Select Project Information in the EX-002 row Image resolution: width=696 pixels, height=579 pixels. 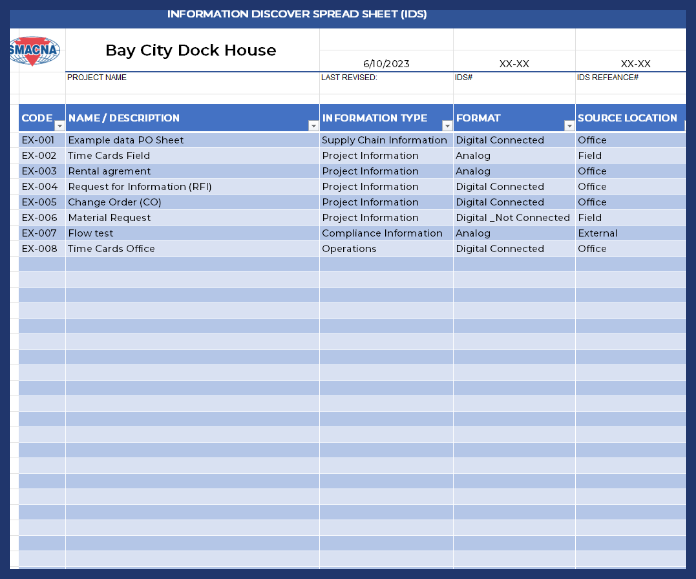(386, 156)
